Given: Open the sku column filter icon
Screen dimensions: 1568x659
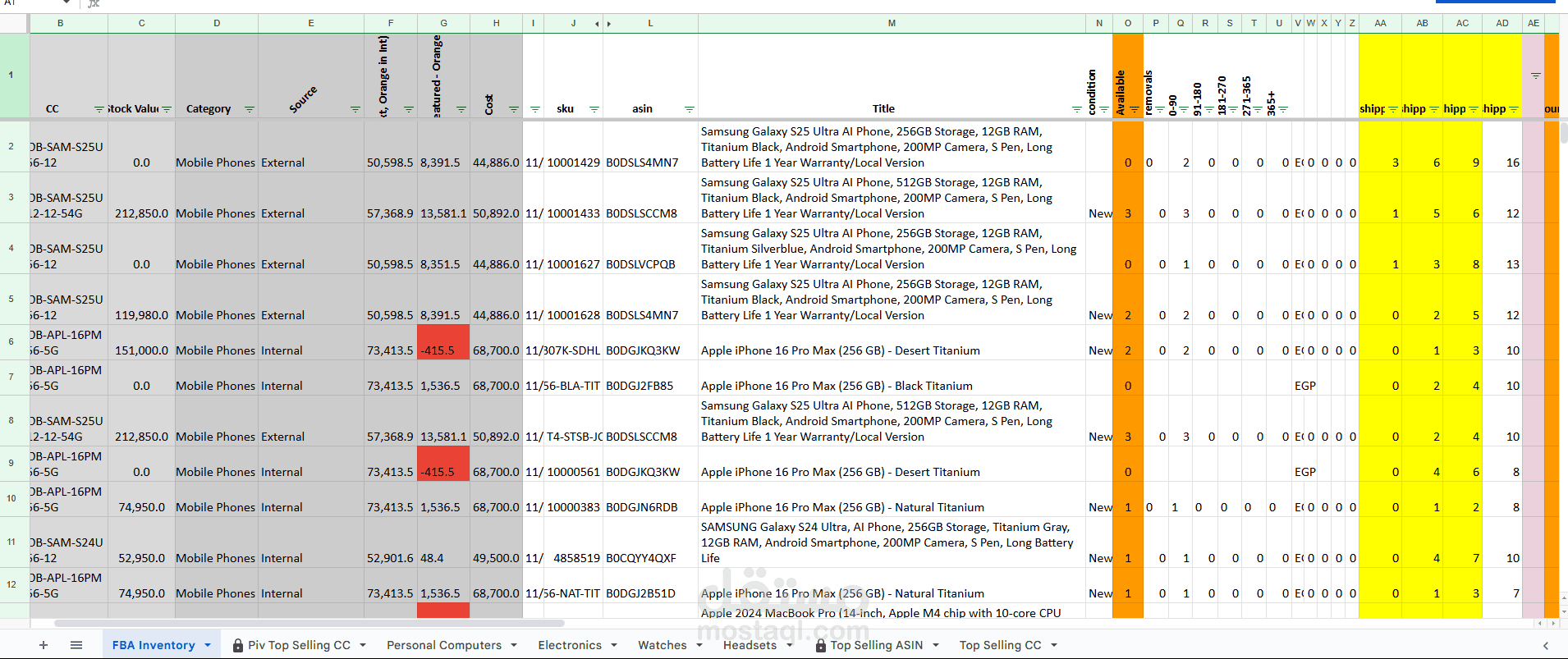Looking at the screenshot, I should coord(594,109).
